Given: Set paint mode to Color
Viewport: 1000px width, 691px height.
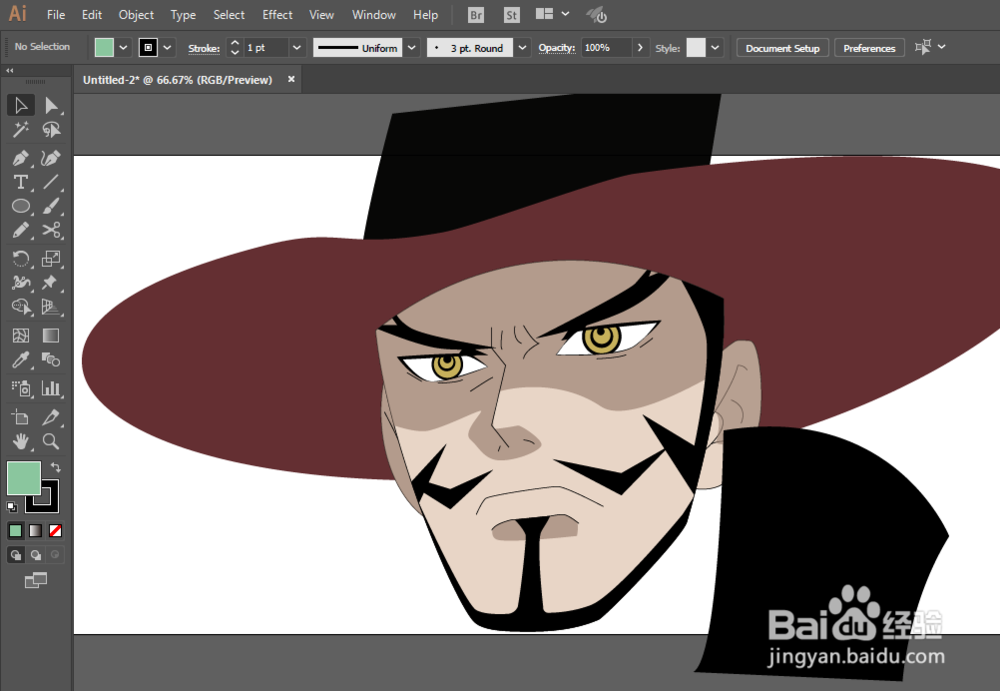Looking at the screenshot, I should click(15, 531).
